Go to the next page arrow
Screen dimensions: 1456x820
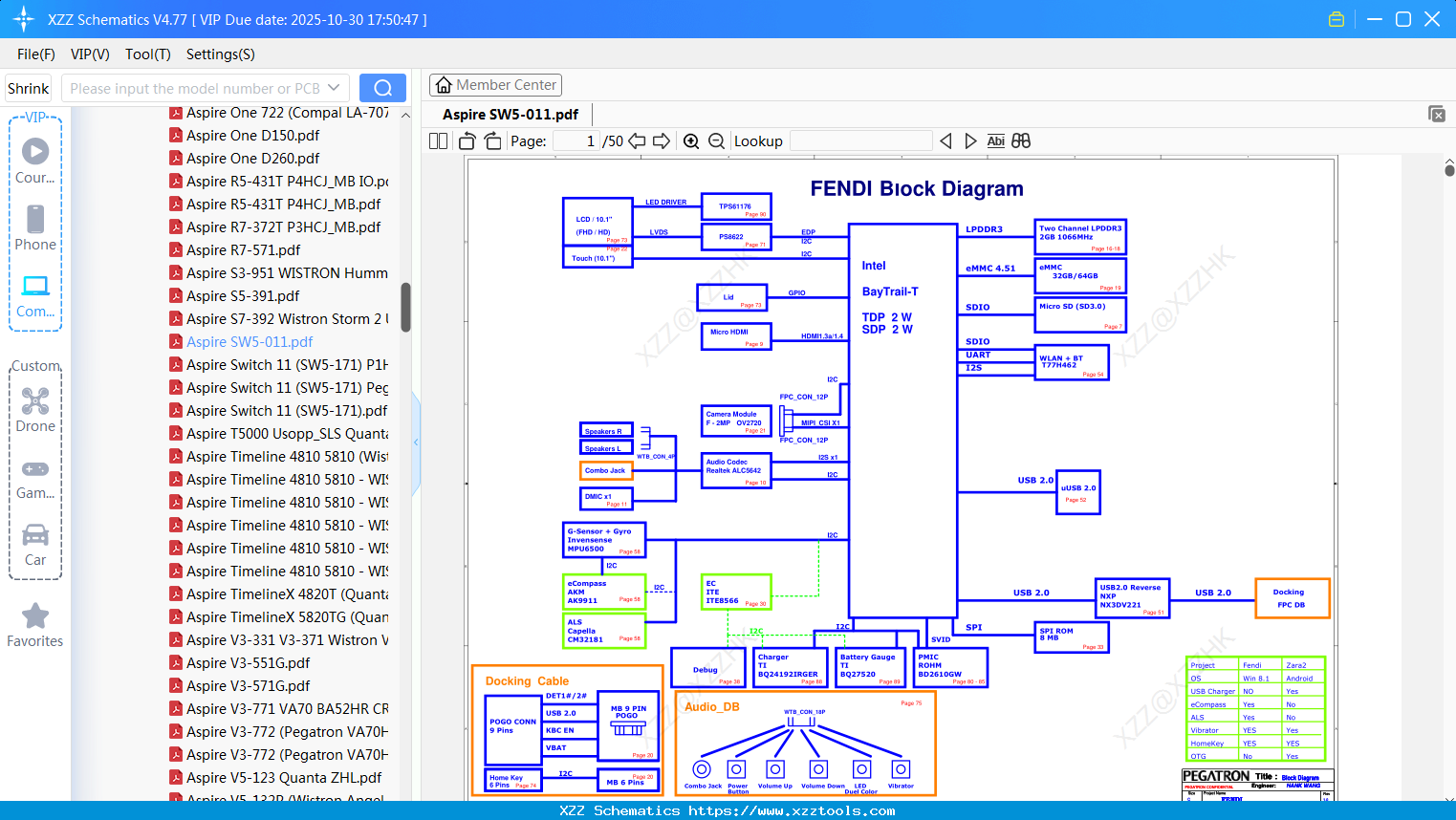[x=662, y=141]
